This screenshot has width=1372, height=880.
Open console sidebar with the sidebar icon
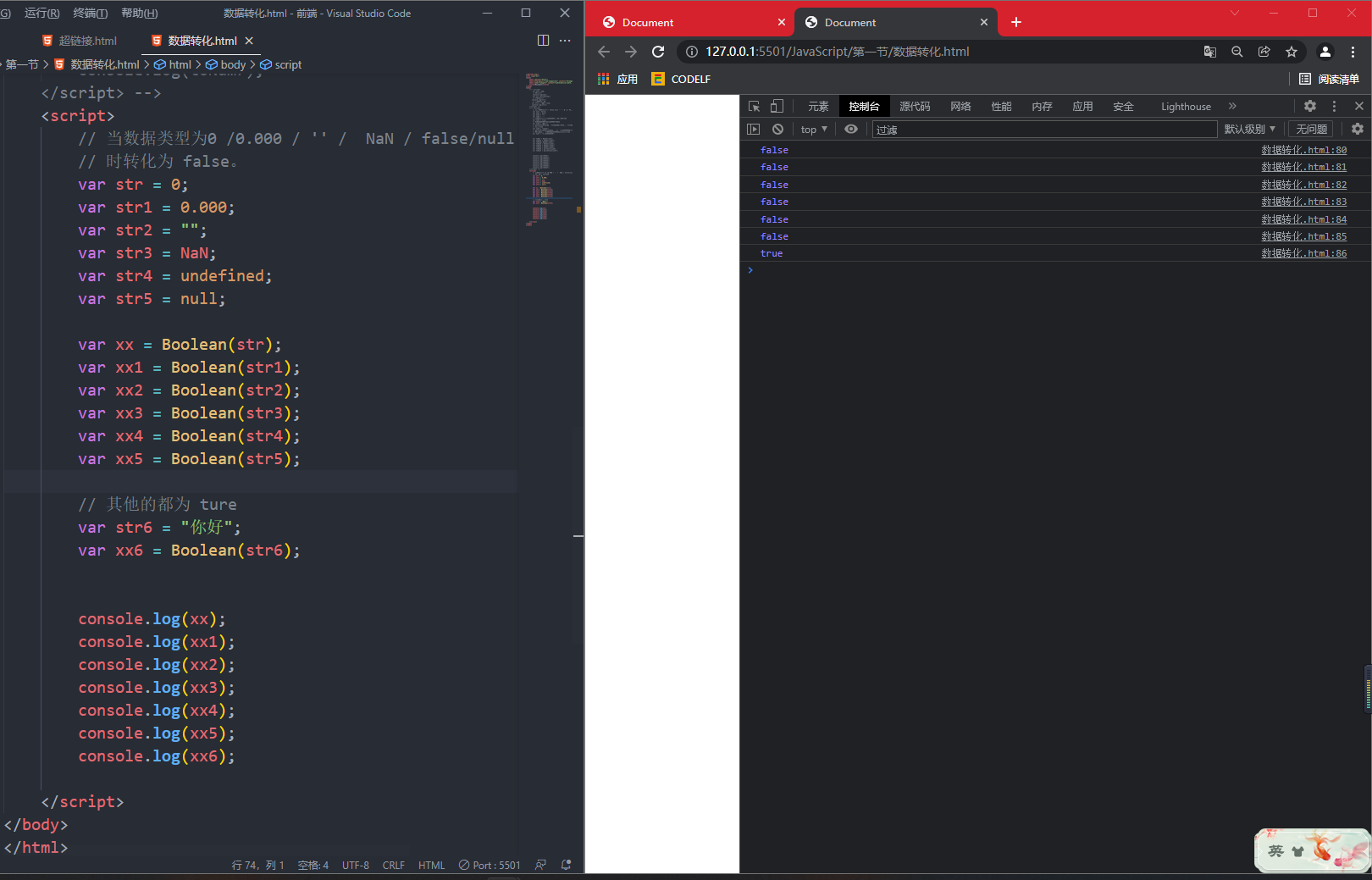click(752, 129)
